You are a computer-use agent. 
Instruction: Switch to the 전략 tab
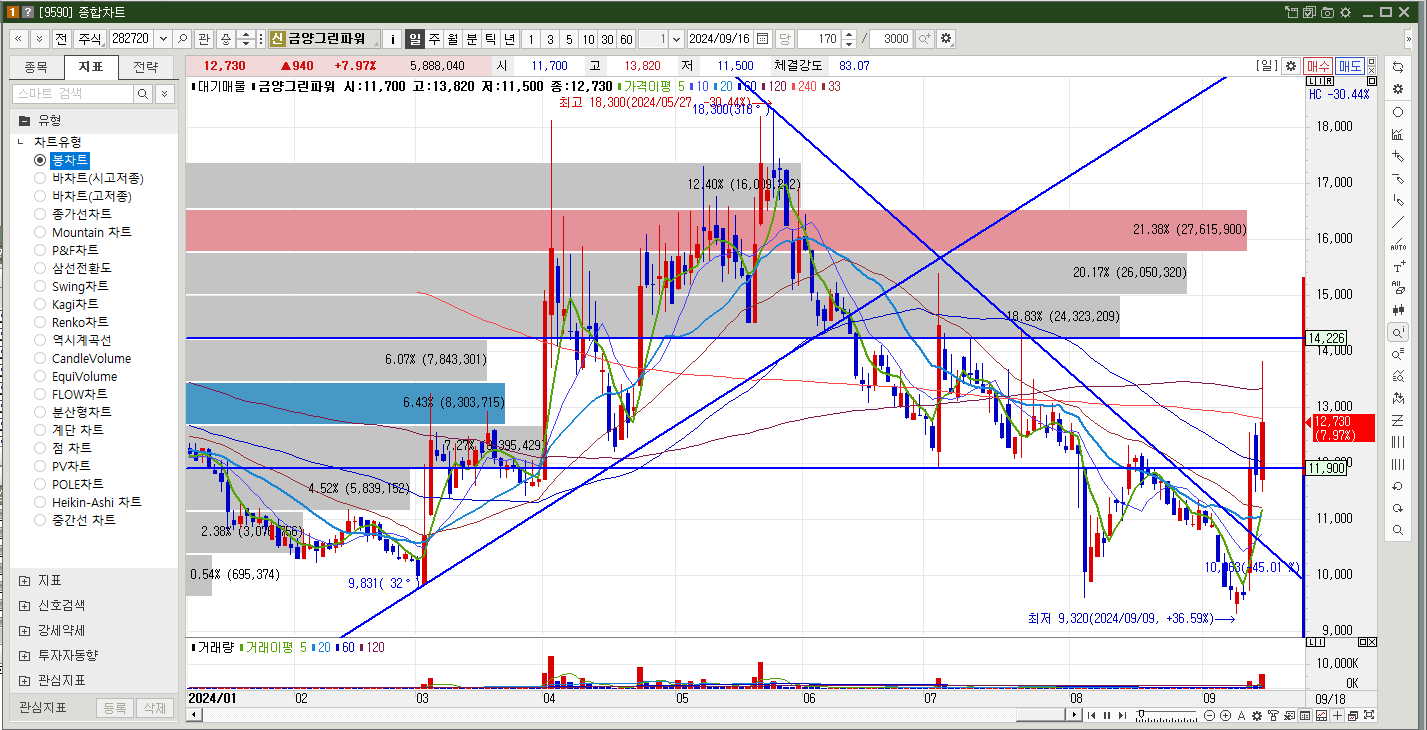pyautogui.click(x=146, y=67)
